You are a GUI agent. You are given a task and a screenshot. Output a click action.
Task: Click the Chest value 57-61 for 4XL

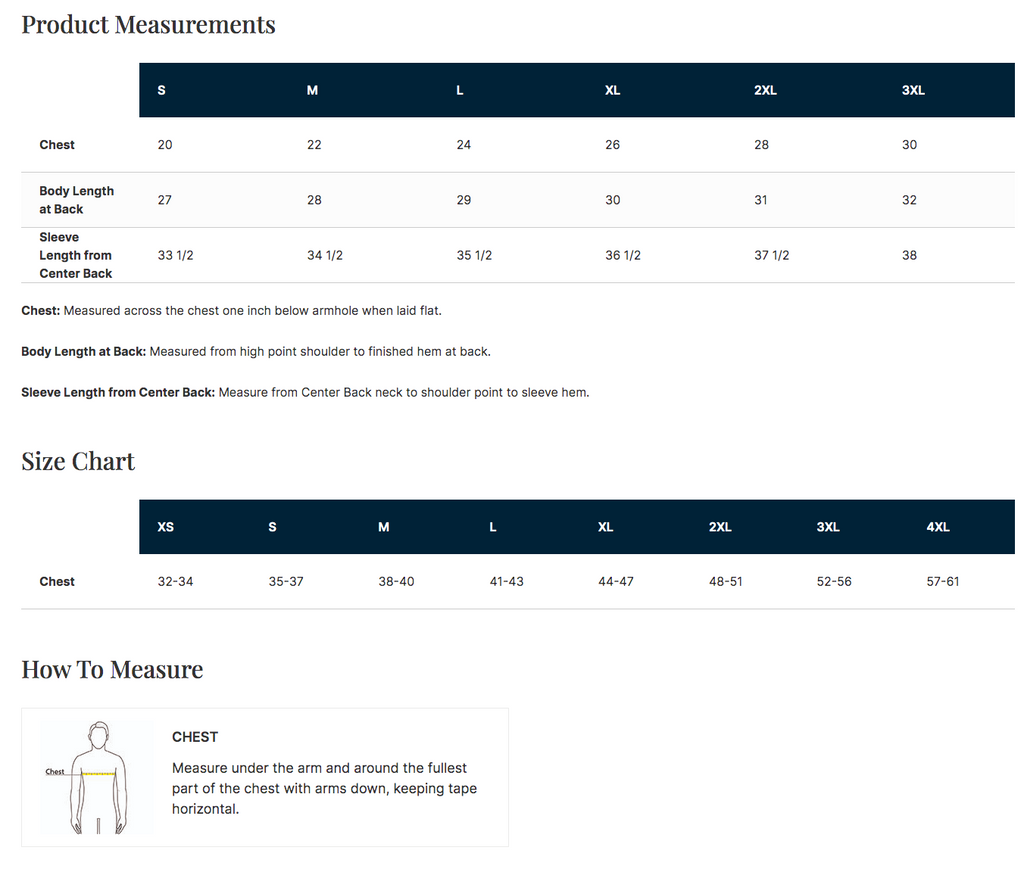coord(942,581)
